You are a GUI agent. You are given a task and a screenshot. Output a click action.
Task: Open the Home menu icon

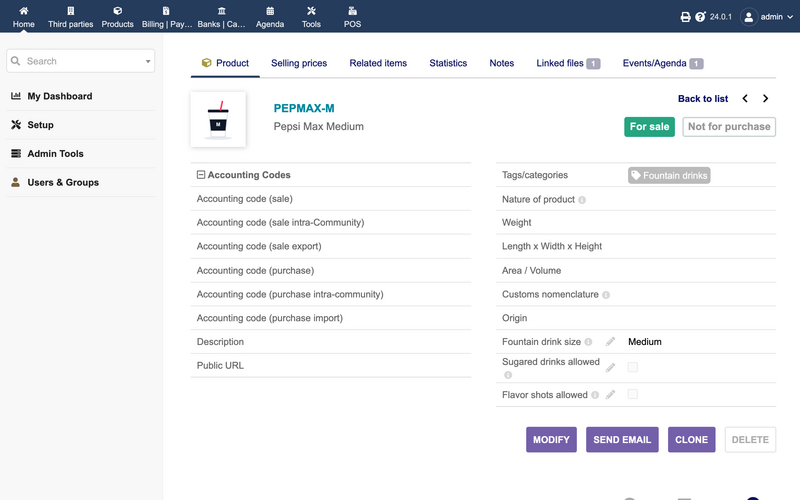(x=23, y=11)
